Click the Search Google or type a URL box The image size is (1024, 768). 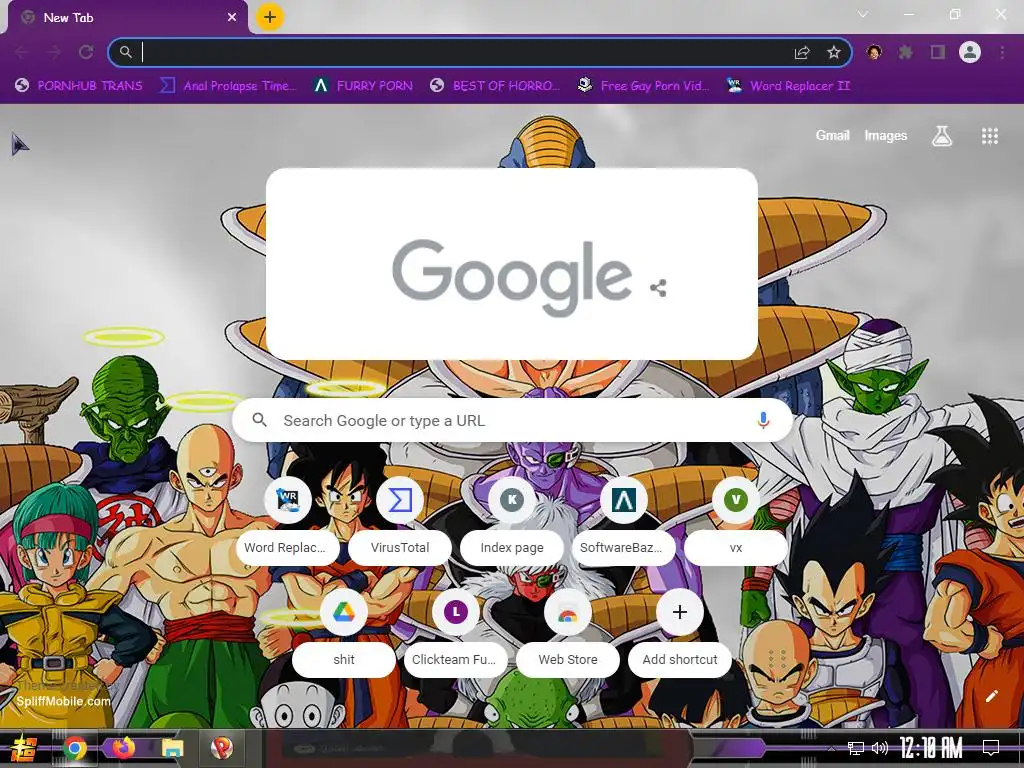point(513,421)
